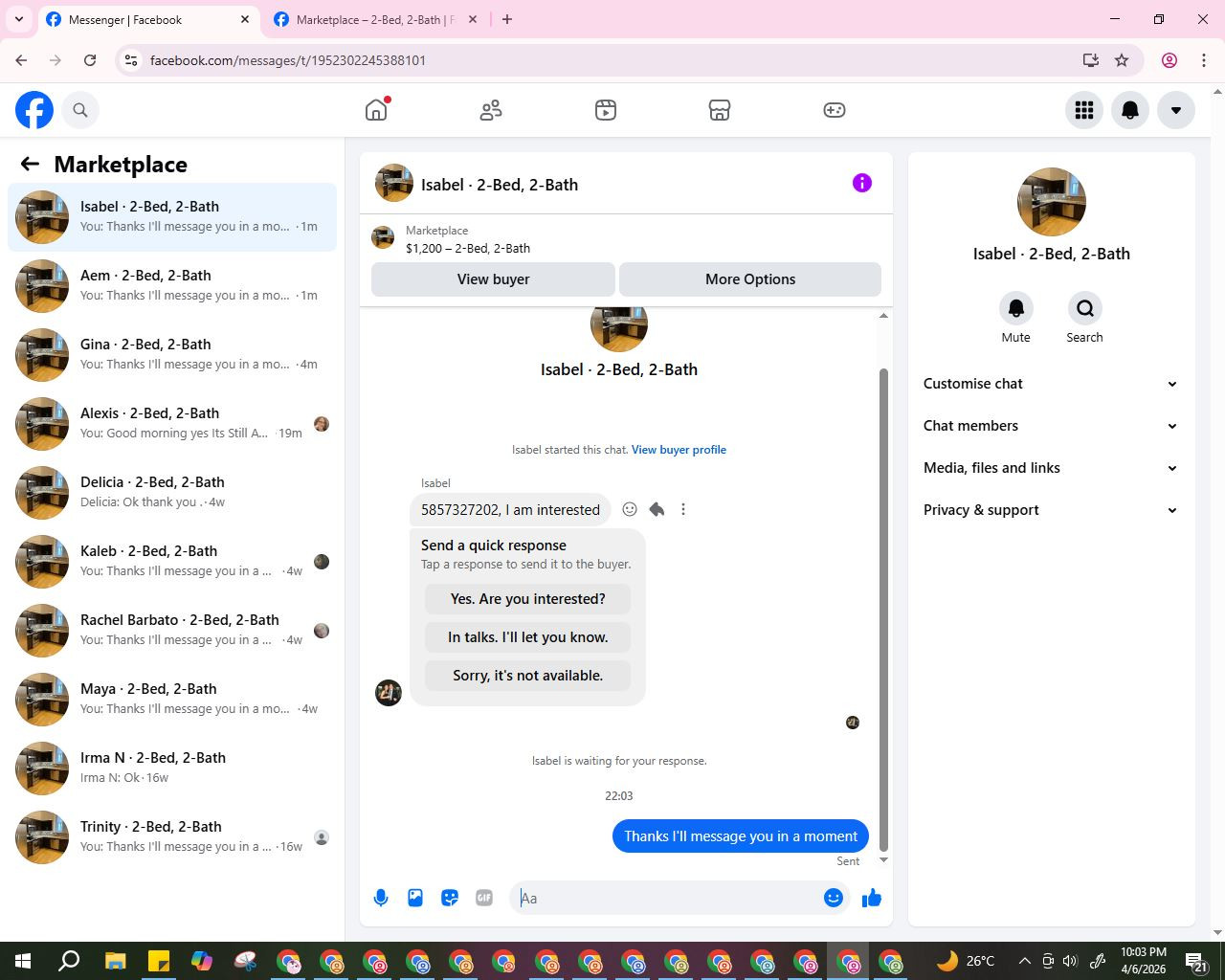The image size is (1225, 980).
Task: Open Friends icon in top navigation
Action: point(491,110)
